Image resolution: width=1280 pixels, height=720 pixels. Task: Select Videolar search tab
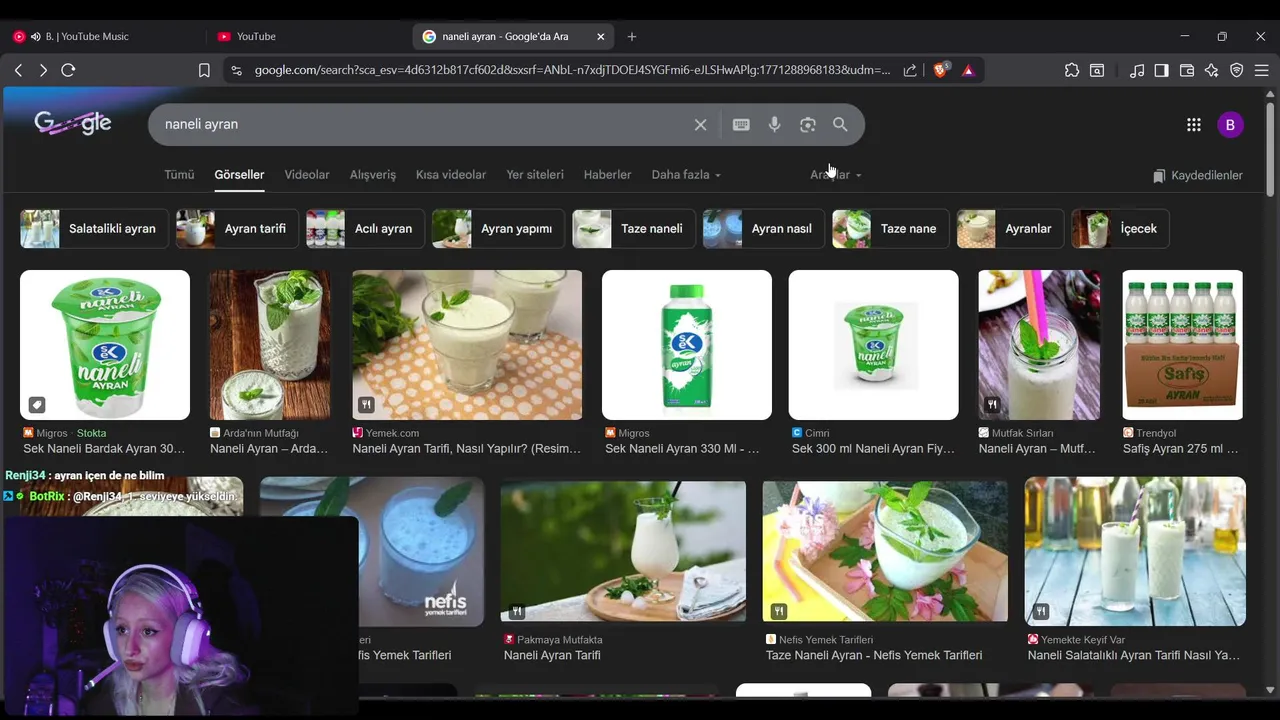tap(307, 175)
